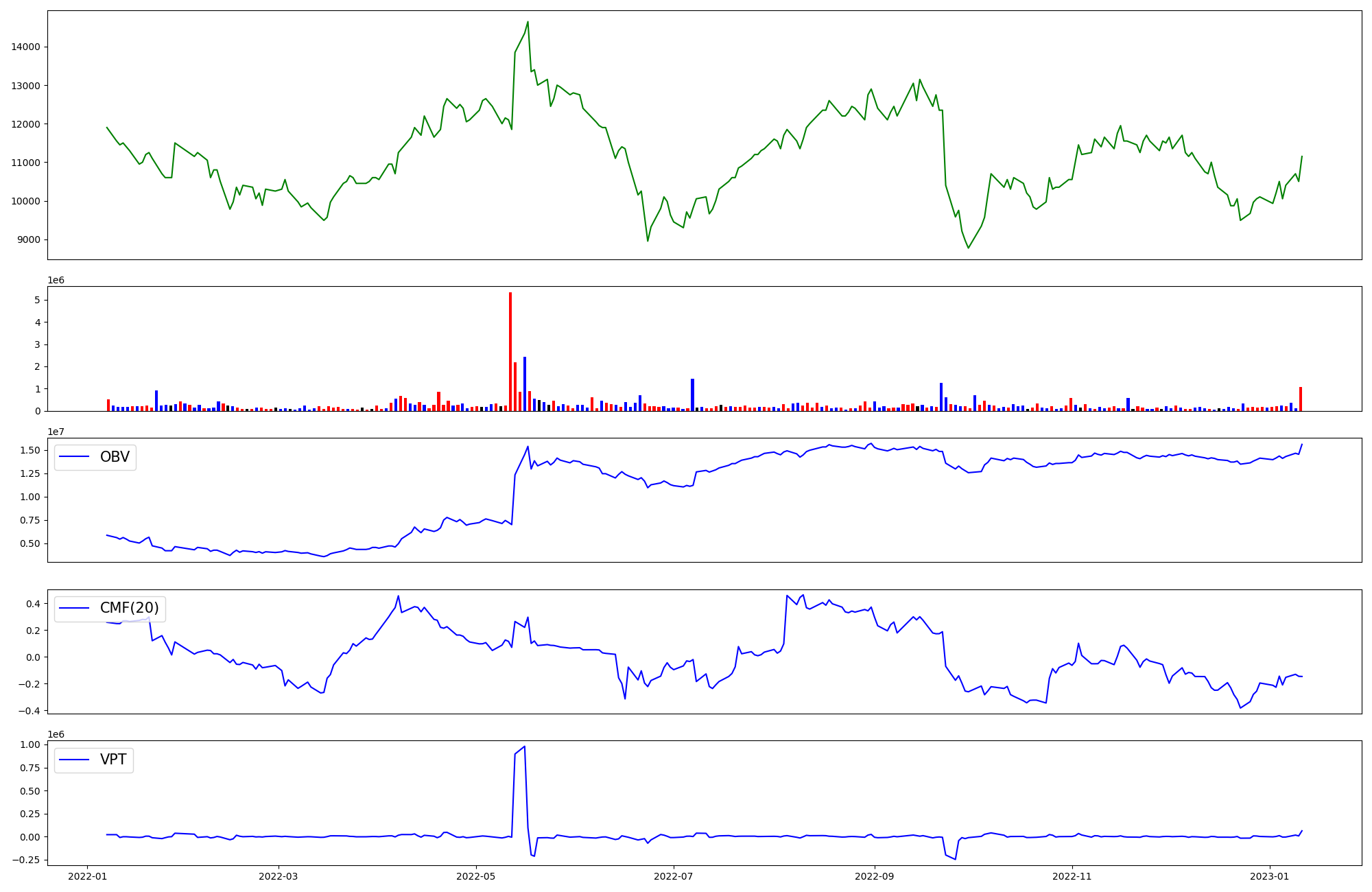
Task: Click the 2022-05 x-axis tick label
Action: pyautogui.click(x=475, y=876)
